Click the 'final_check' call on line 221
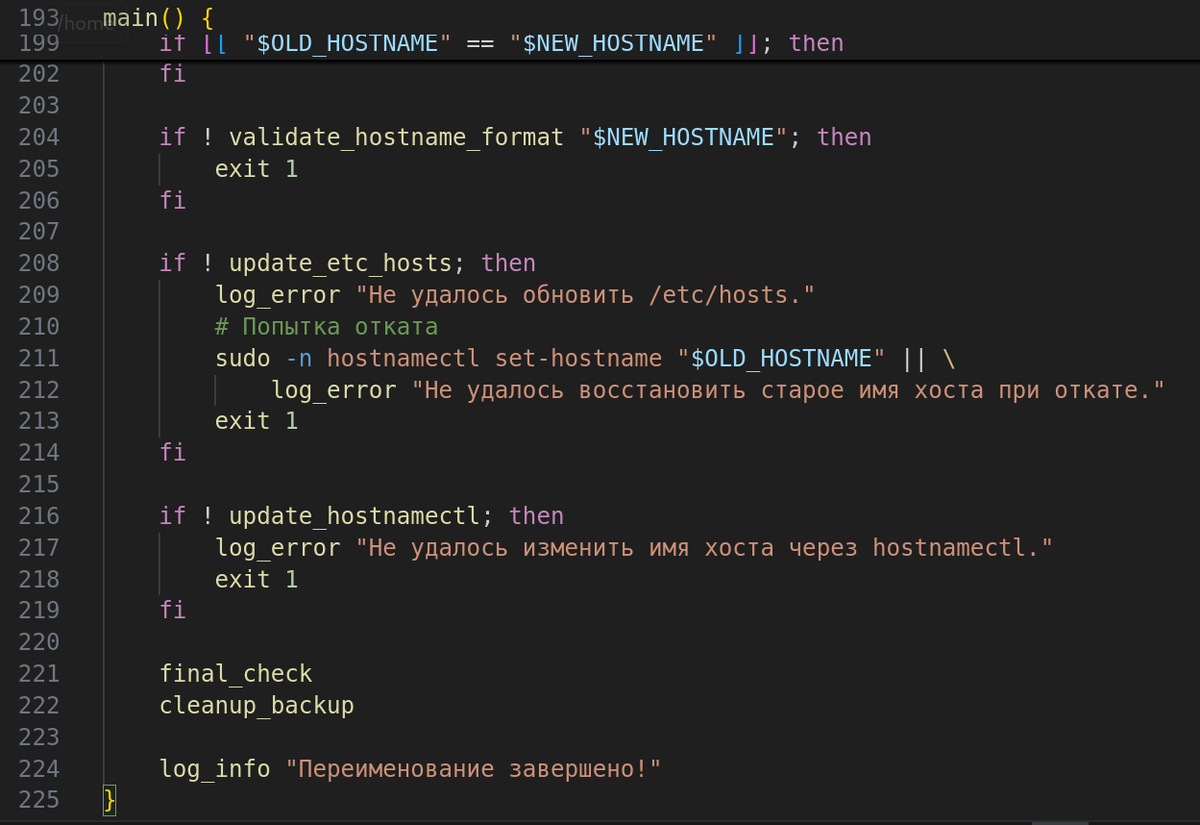The width and height of the screenshot is (1200, 825). pyautogui.click(x=236, y=674)
